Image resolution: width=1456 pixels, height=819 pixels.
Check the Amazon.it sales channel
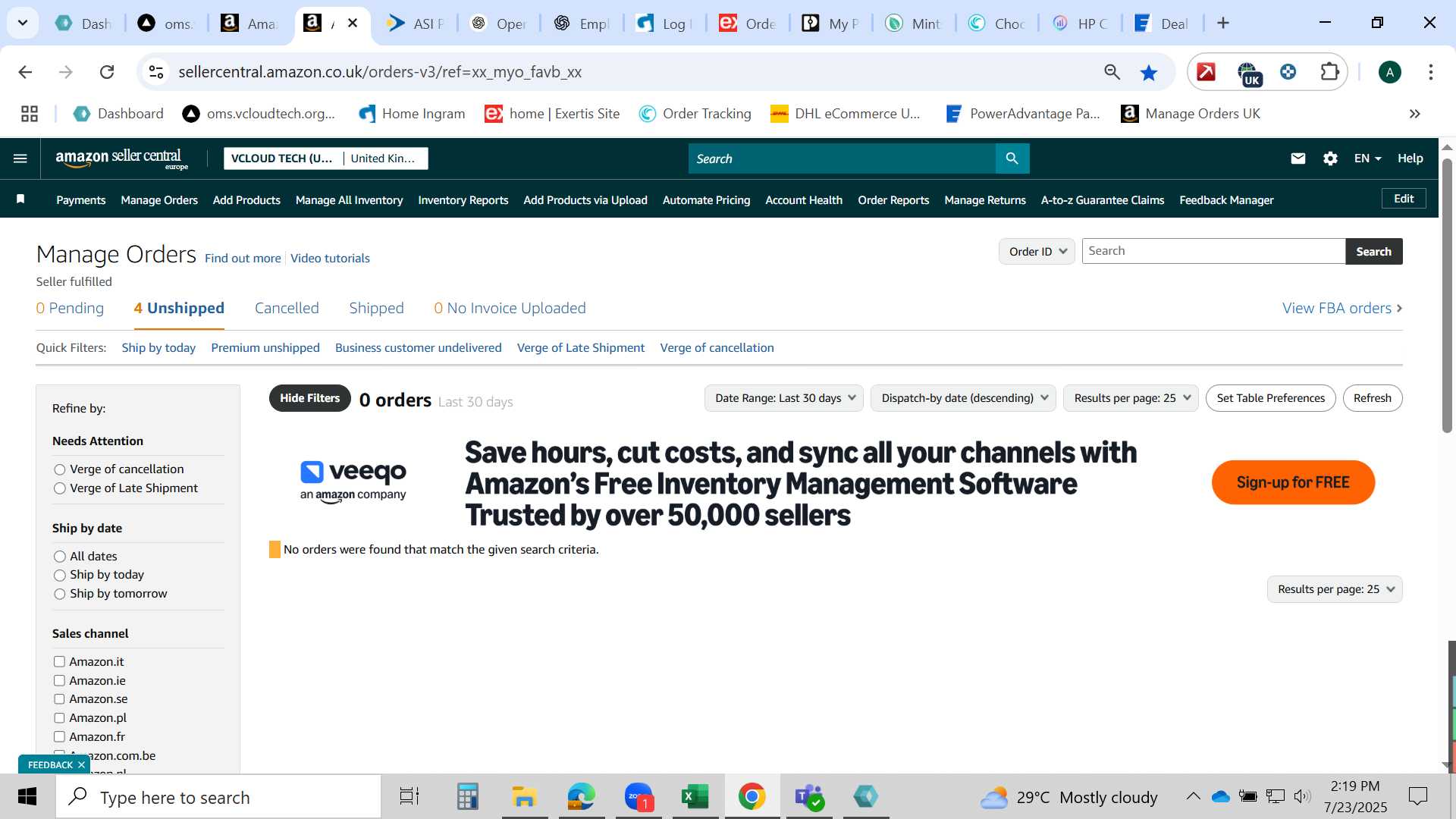click(59, 662)
